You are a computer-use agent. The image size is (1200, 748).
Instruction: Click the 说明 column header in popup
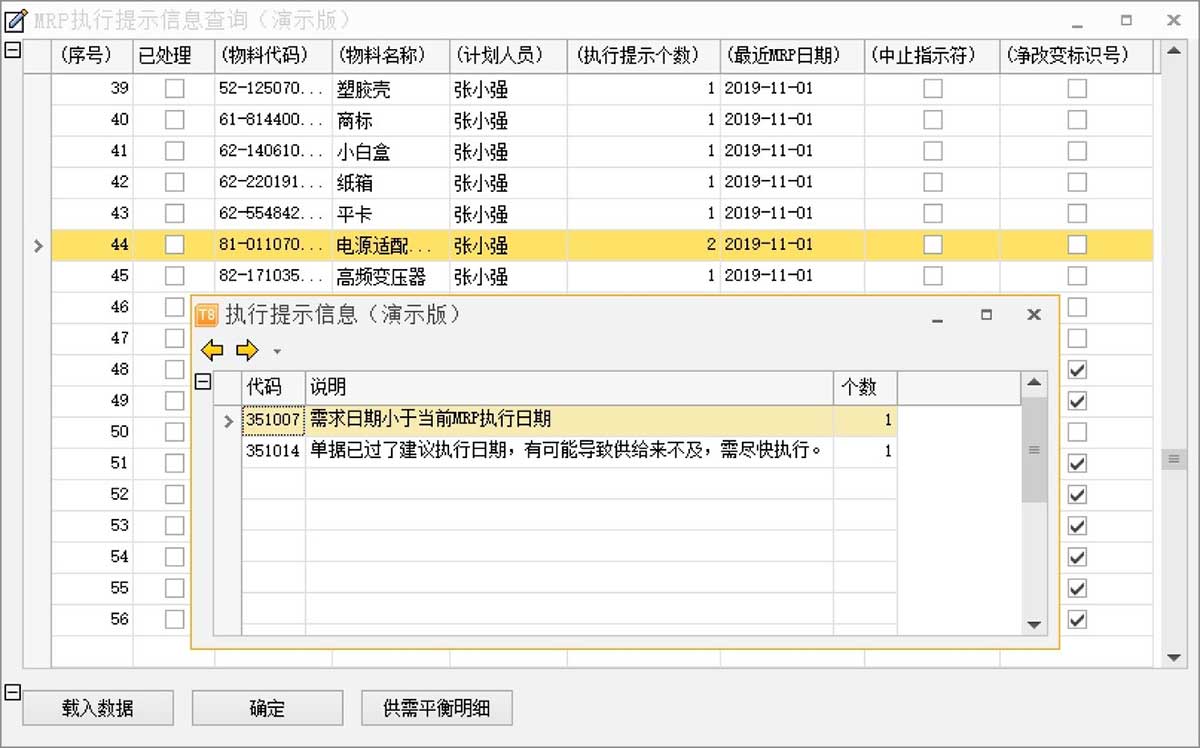pos(568,387)
